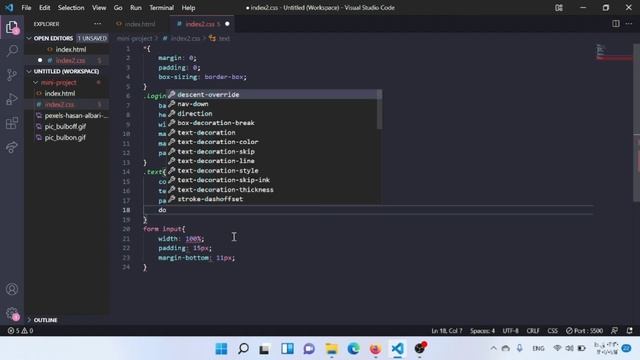The image size is (640, 360).
Task: Open Source Control view
Action: pos(12,75)
